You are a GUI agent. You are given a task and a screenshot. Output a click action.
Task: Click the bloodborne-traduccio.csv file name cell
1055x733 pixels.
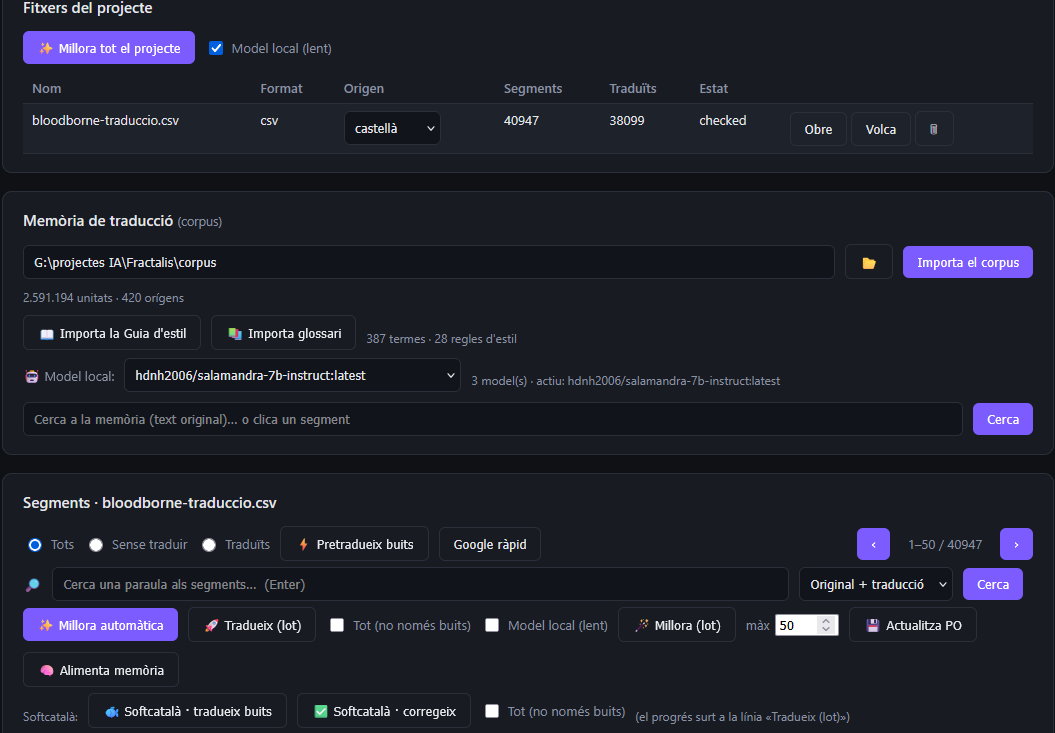coord(106,120)
